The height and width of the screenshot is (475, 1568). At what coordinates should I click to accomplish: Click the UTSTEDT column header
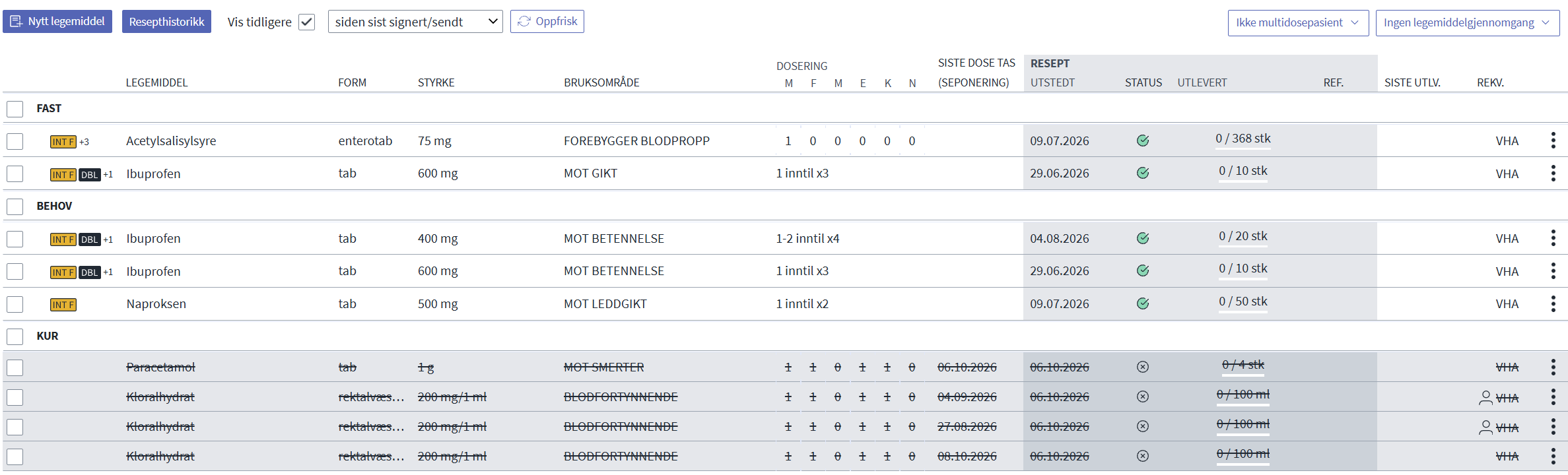pyautogui.click(x=1052, y=82)
